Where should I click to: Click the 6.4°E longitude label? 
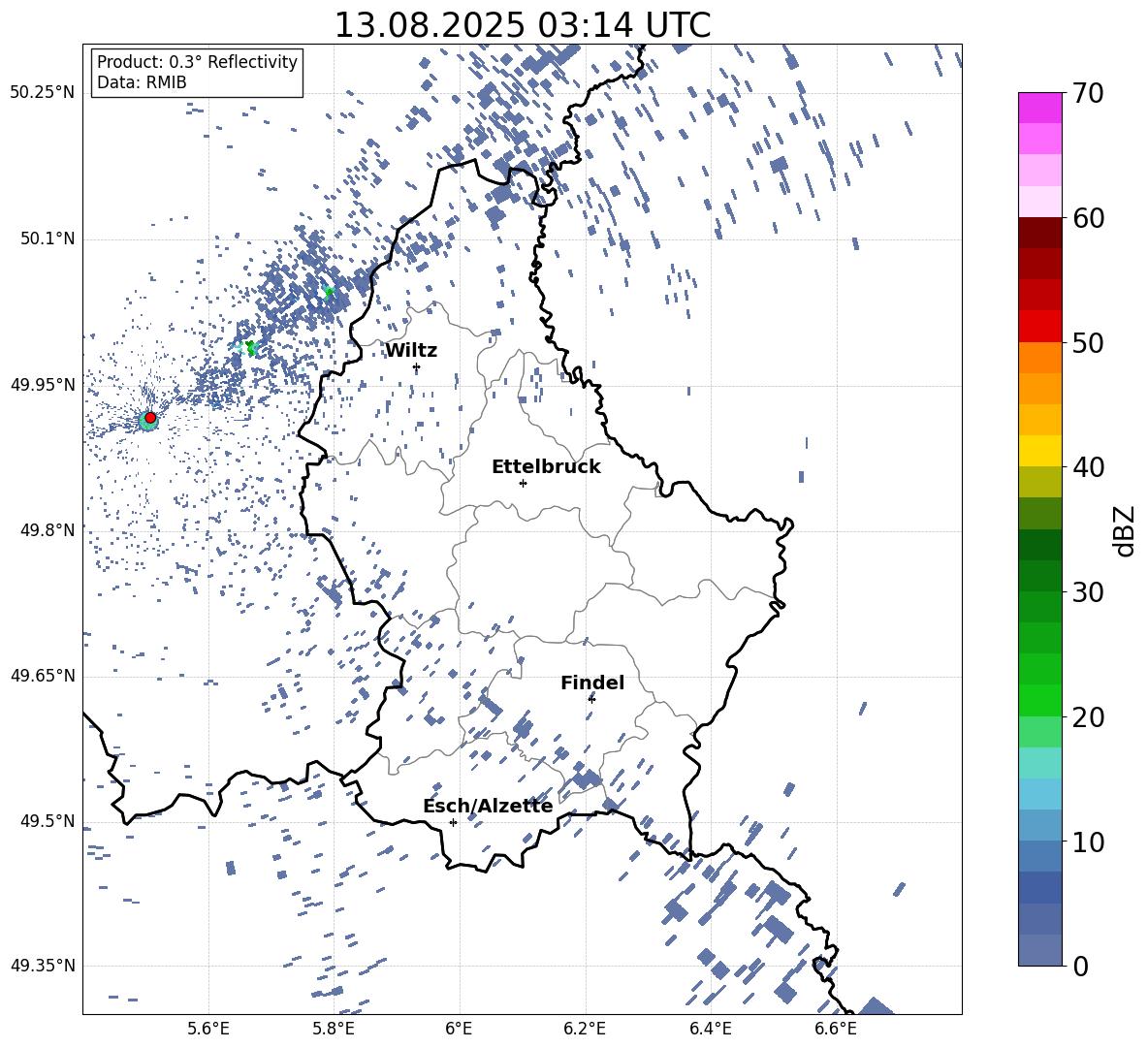point(710,1029)
